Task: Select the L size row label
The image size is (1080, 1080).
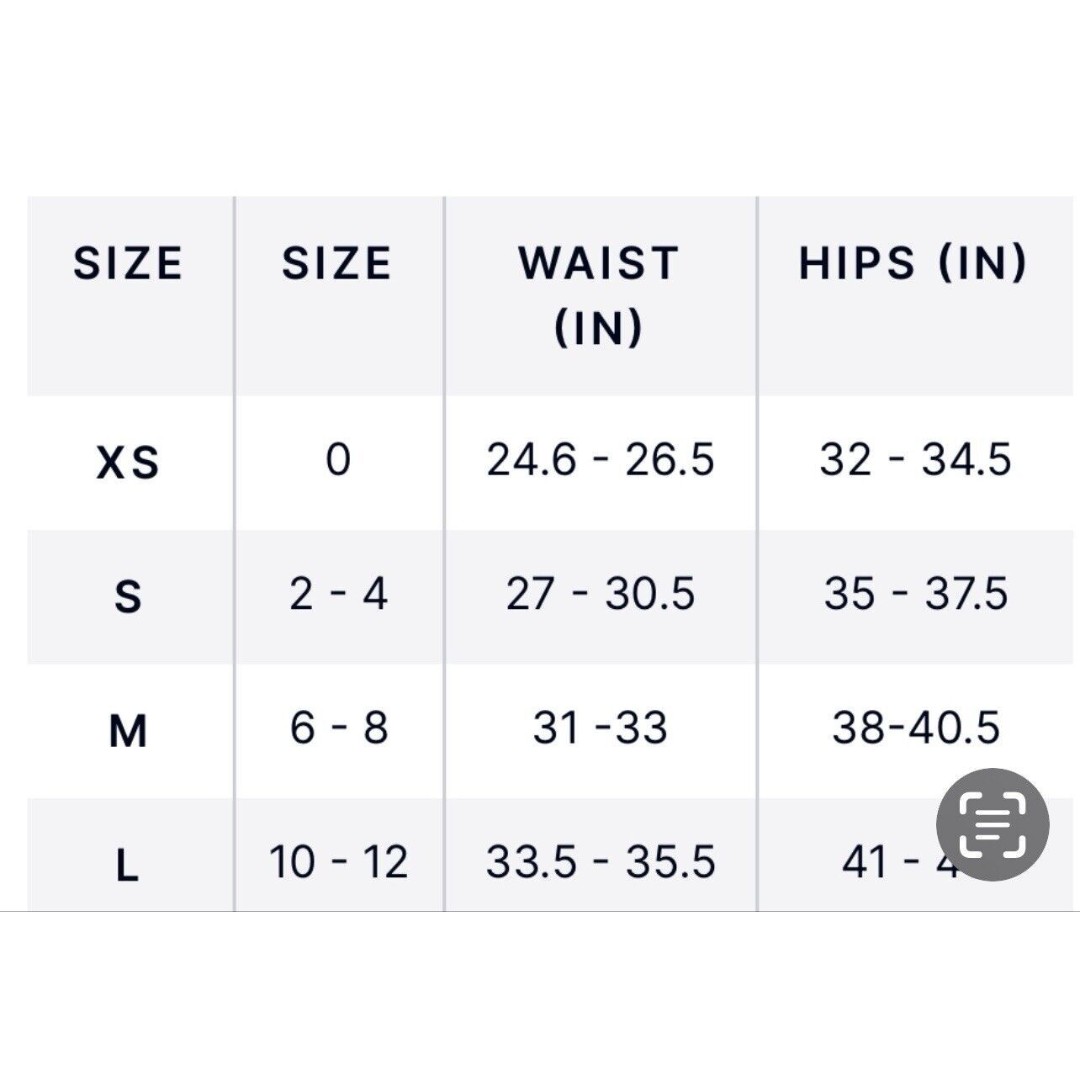Action: coord(127,864)
